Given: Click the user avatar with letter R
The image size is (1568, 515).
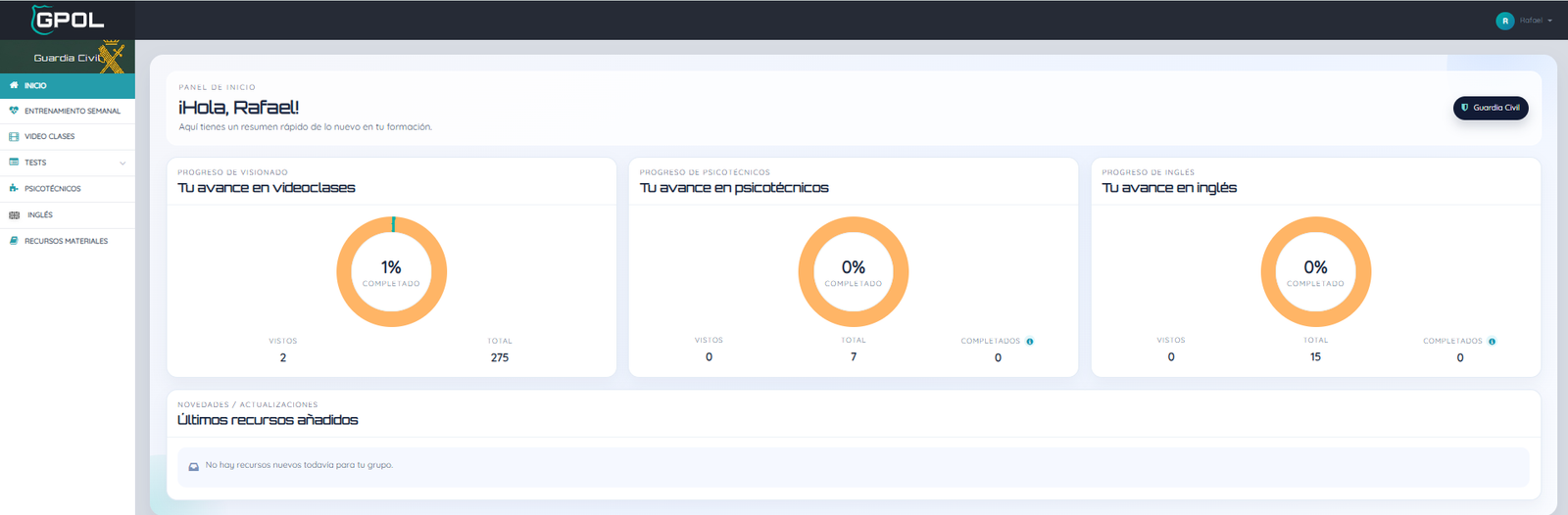Looking at the screenshot, I should point(1505,21).
